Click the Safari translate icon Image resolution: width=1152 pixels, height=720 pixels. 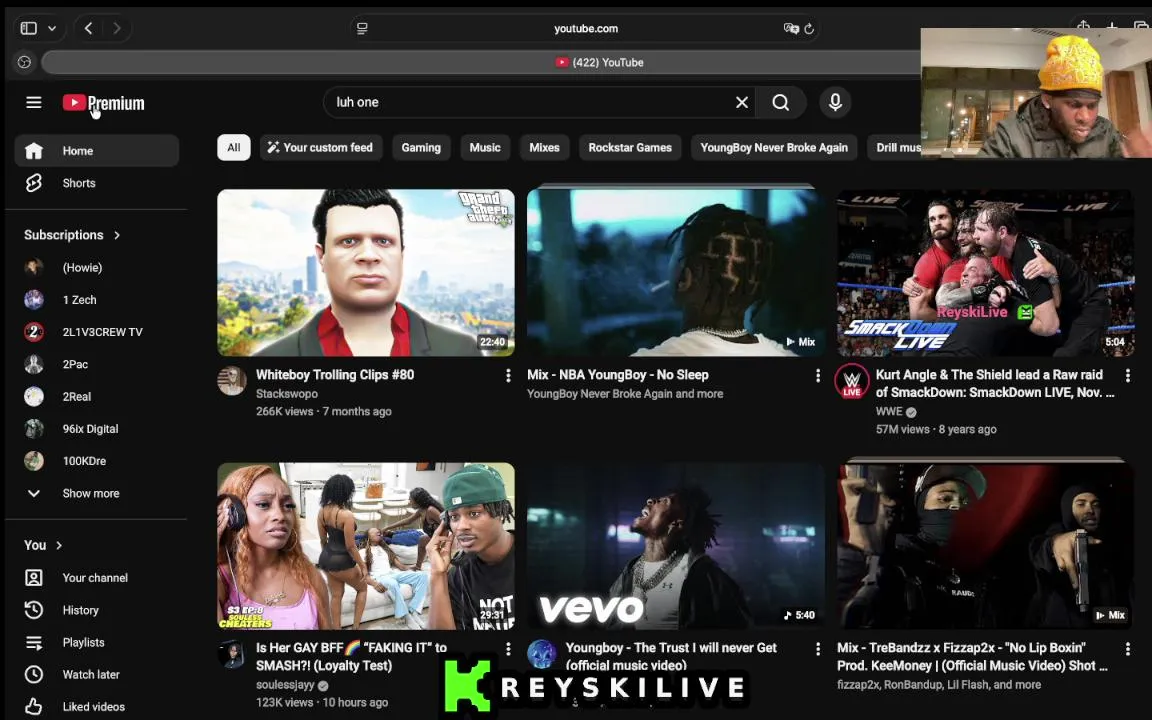coord(791,29)
